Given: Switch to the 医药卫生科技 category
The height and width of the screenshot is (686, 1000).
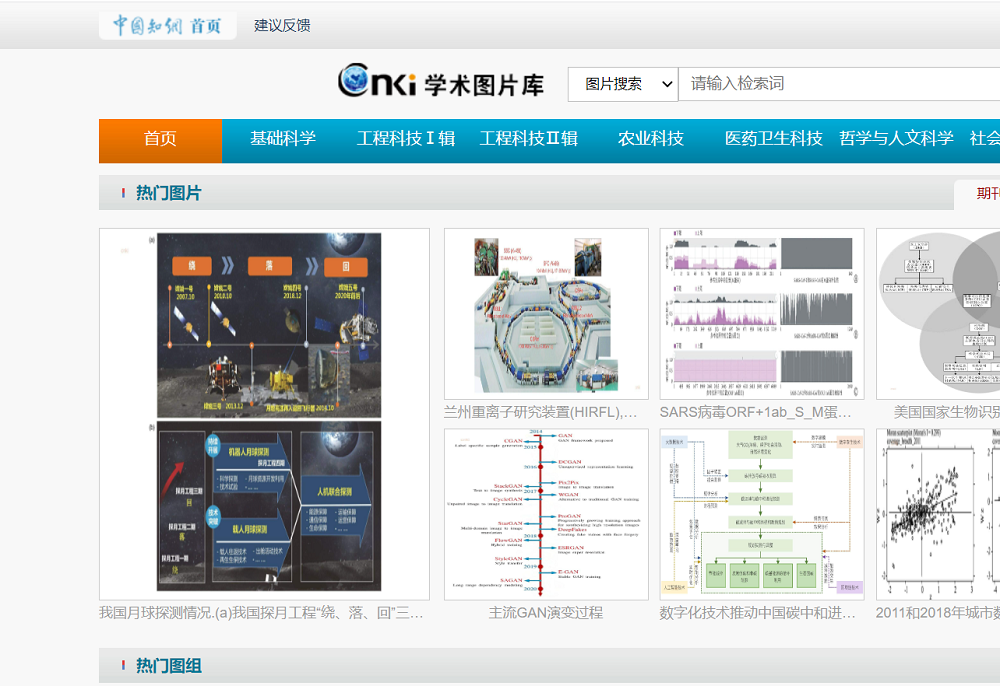Looking at the screenshot, I should tap(775, 140).
